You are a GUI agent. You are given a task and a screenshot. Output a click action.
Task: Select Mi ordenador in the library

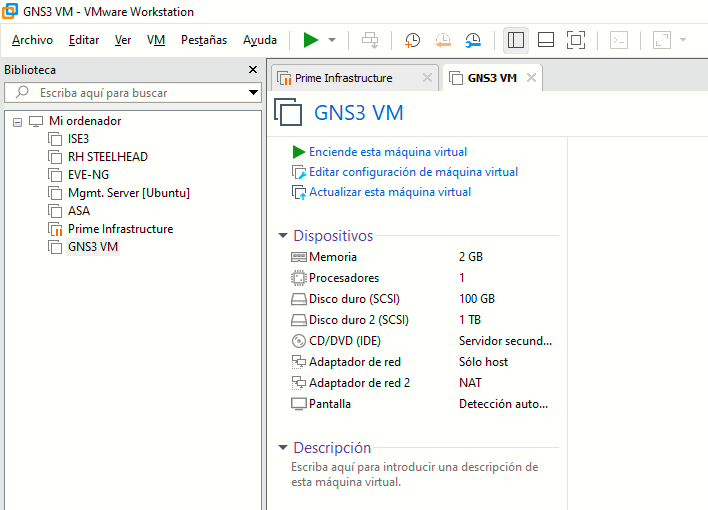click(85, 121)
